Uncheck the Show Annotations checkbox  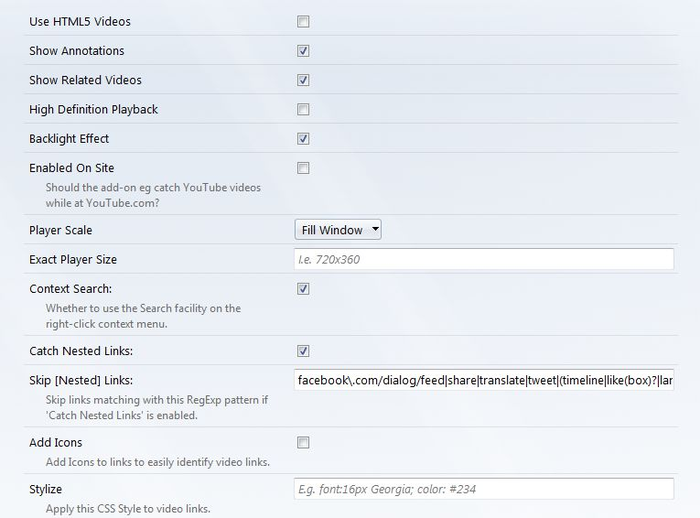[x=303, y=51]
